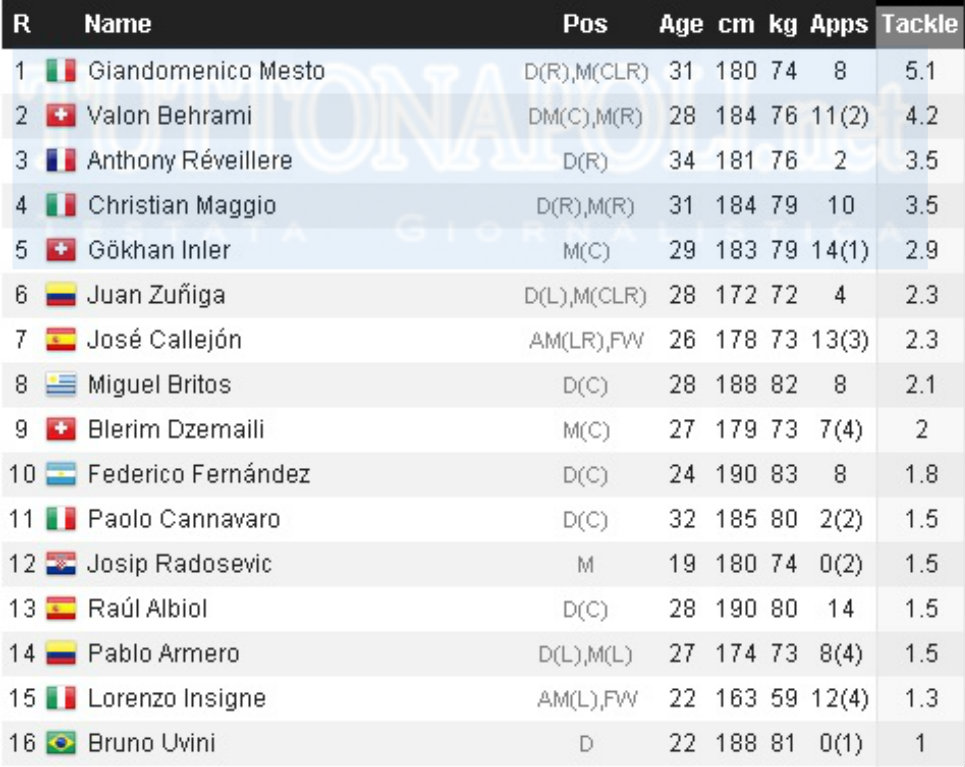
Task: Sort table by the Tackle column
Action: (x=919, y=25)
